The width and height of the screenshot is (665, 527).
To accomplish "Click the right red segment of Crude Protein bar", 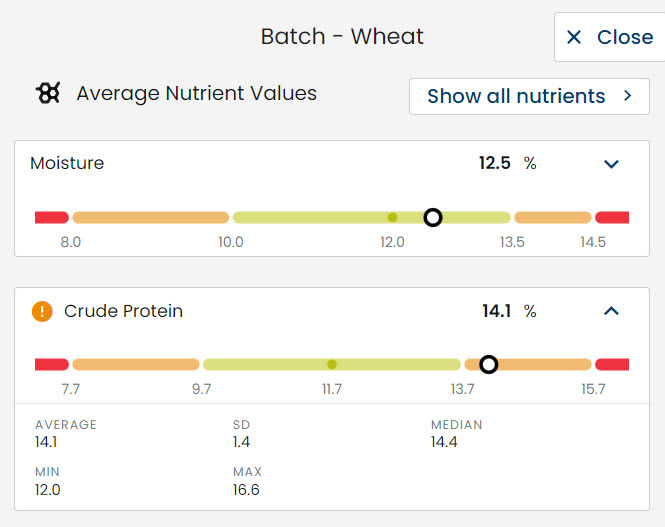I will (612, 365).
